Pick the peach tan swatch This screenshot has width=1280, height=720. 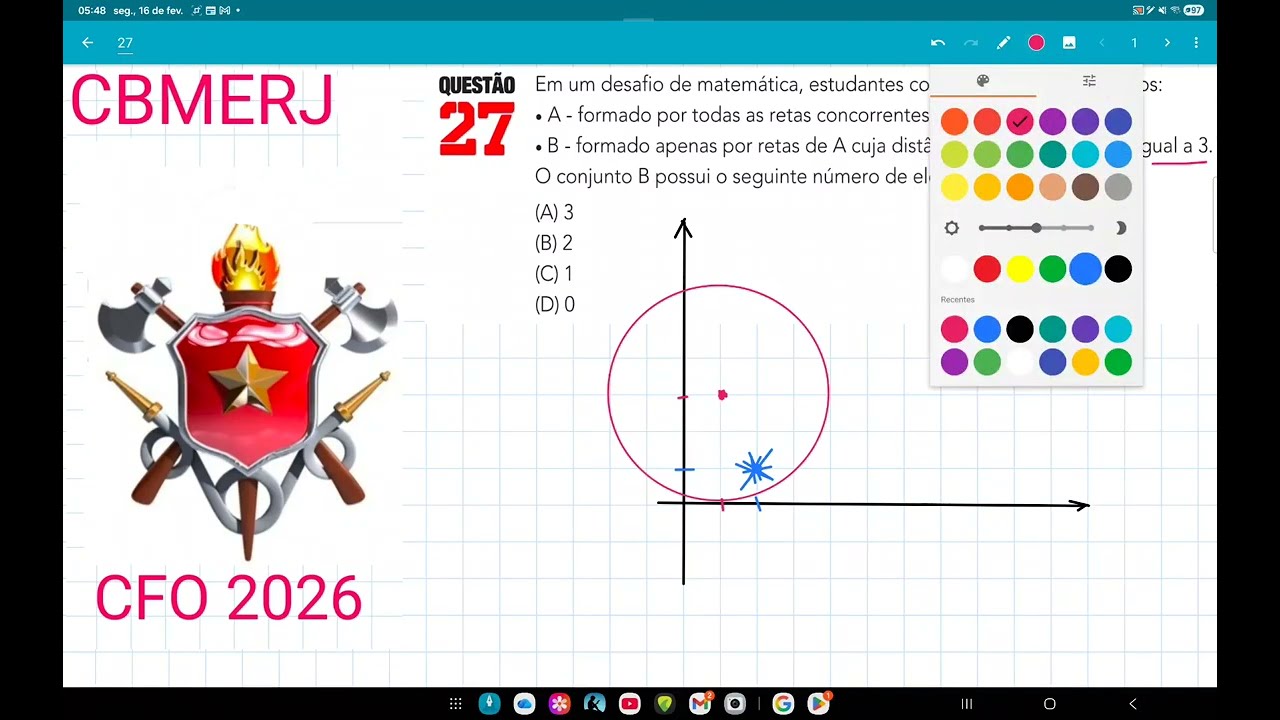tap(1052, 187)
